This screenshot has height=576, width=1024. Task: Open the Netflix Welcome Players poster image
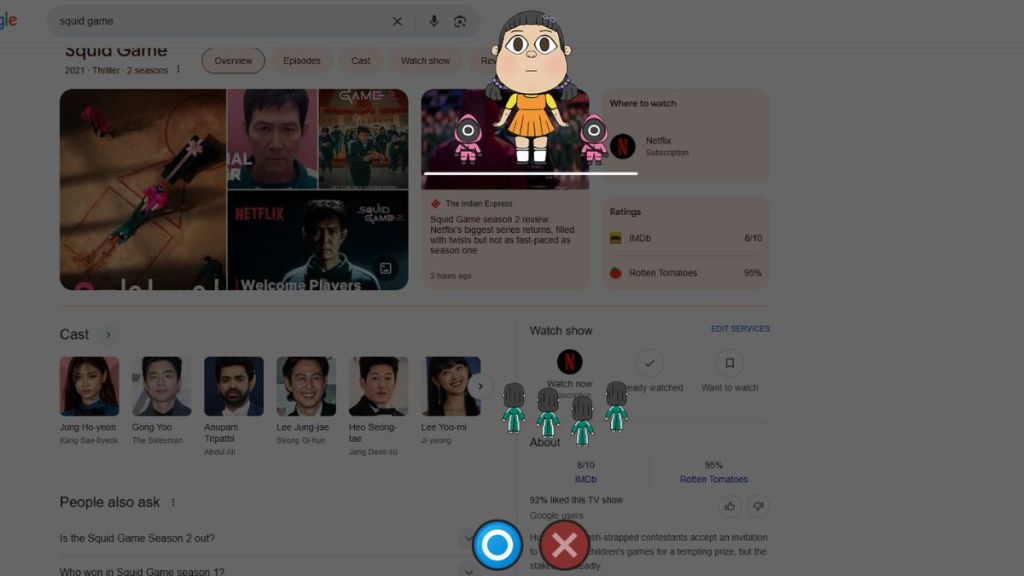(x=318, y=240)
